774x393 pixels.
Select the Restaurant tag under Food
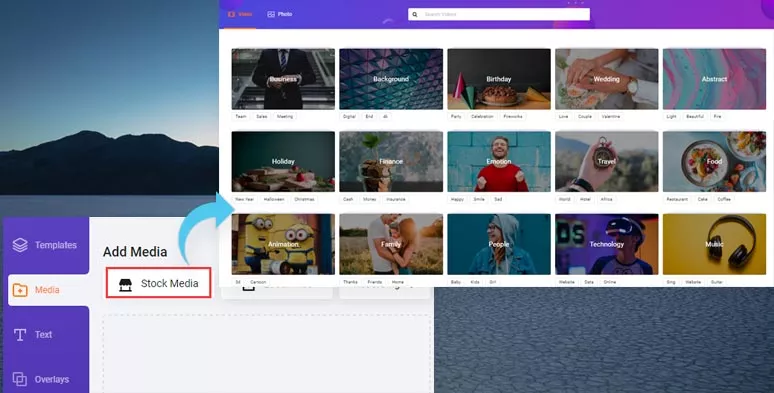[677, 199]
